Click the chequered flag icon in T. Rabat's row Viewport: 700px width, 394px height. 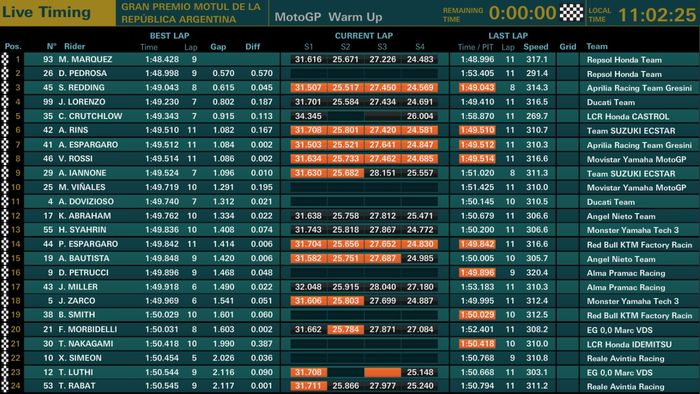click(x=5, y=386)
